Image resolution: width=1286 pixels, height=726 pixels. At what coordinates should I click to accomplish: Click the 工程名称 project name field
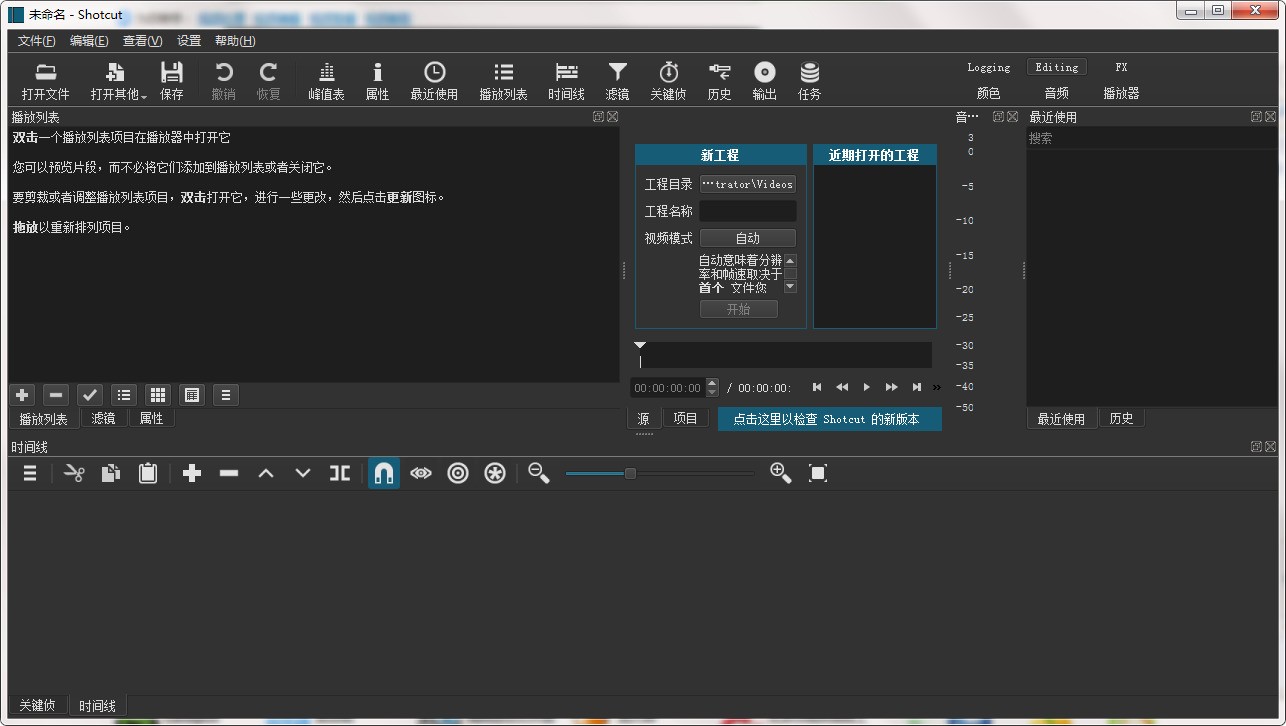pos(747,210)
